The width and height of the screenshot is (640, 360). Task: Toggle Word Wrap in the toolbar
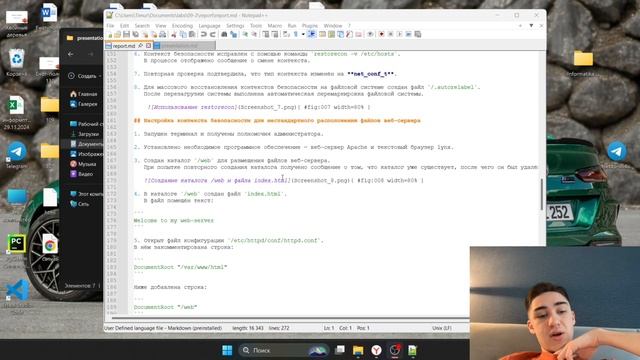[x=286, y=34]
